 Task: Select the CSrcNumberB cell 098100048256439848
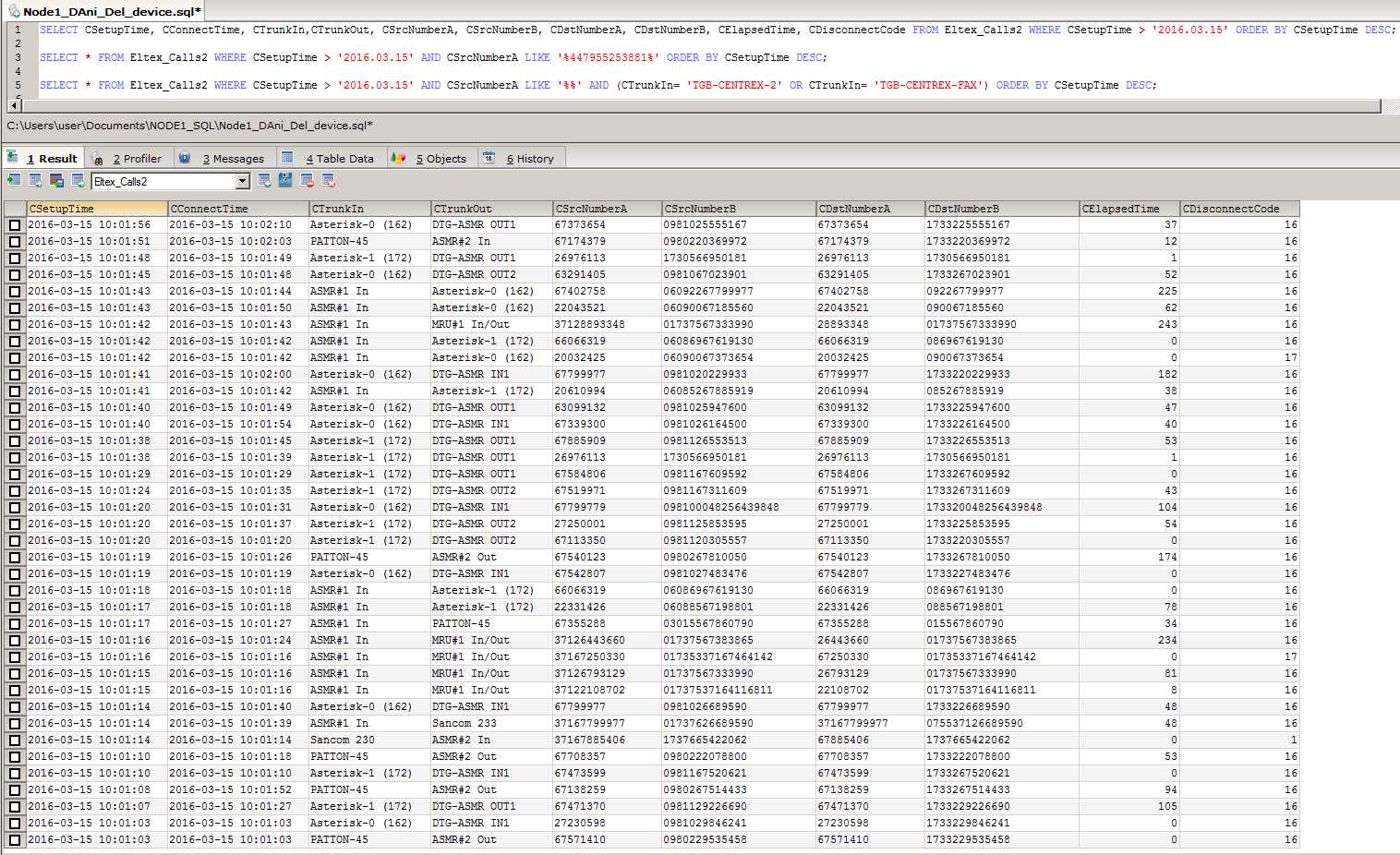pyautogui.click(x=739, y=508)
